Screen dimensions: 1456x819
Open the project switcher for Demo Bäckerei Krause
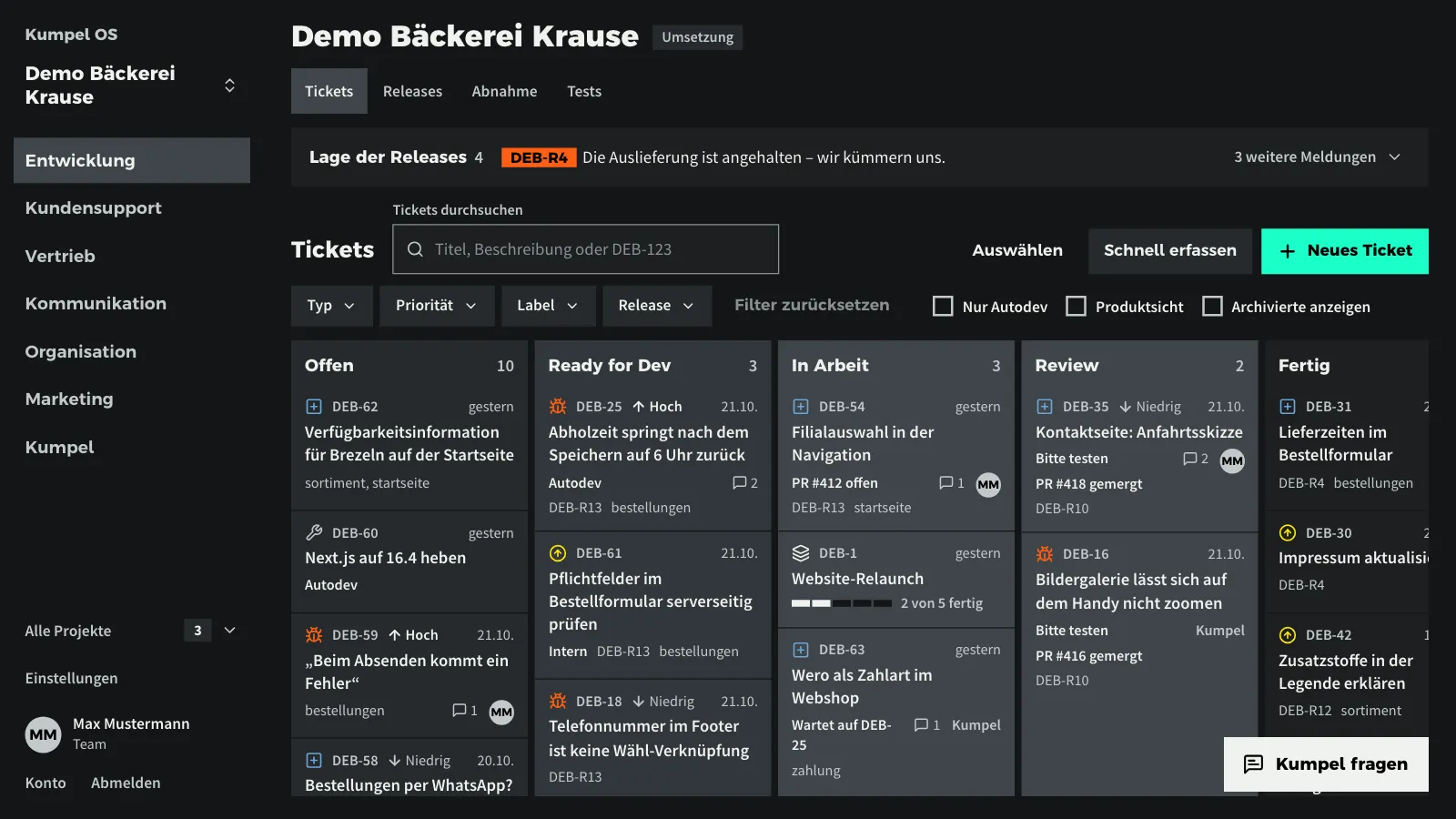click(229, 86)
